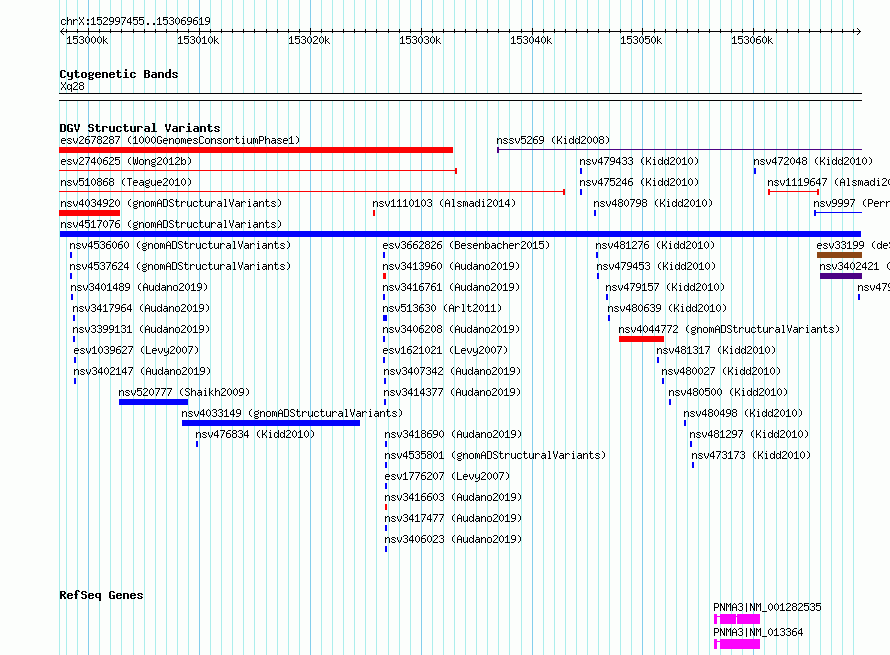Click the blue bar under nsv520777
The width and height of the screenshot is (890, 655).
[153, 402]
